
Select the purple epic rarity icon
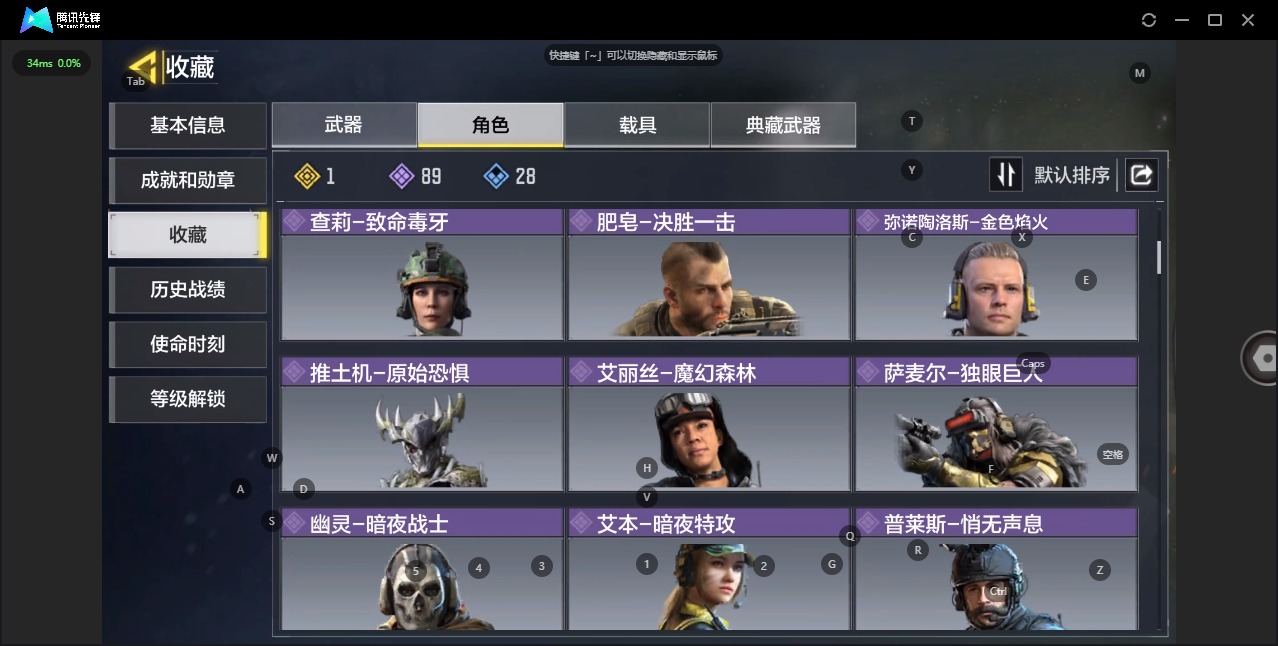click(x=401, y=176)
